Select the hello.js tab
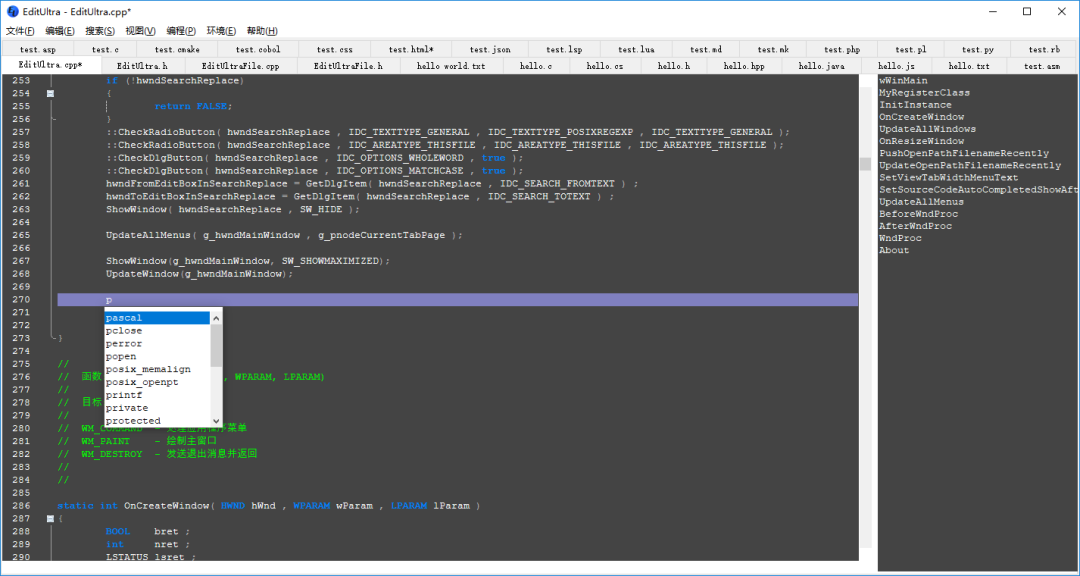The width and height of the screenshot is (1080, 576). point(897,66)
